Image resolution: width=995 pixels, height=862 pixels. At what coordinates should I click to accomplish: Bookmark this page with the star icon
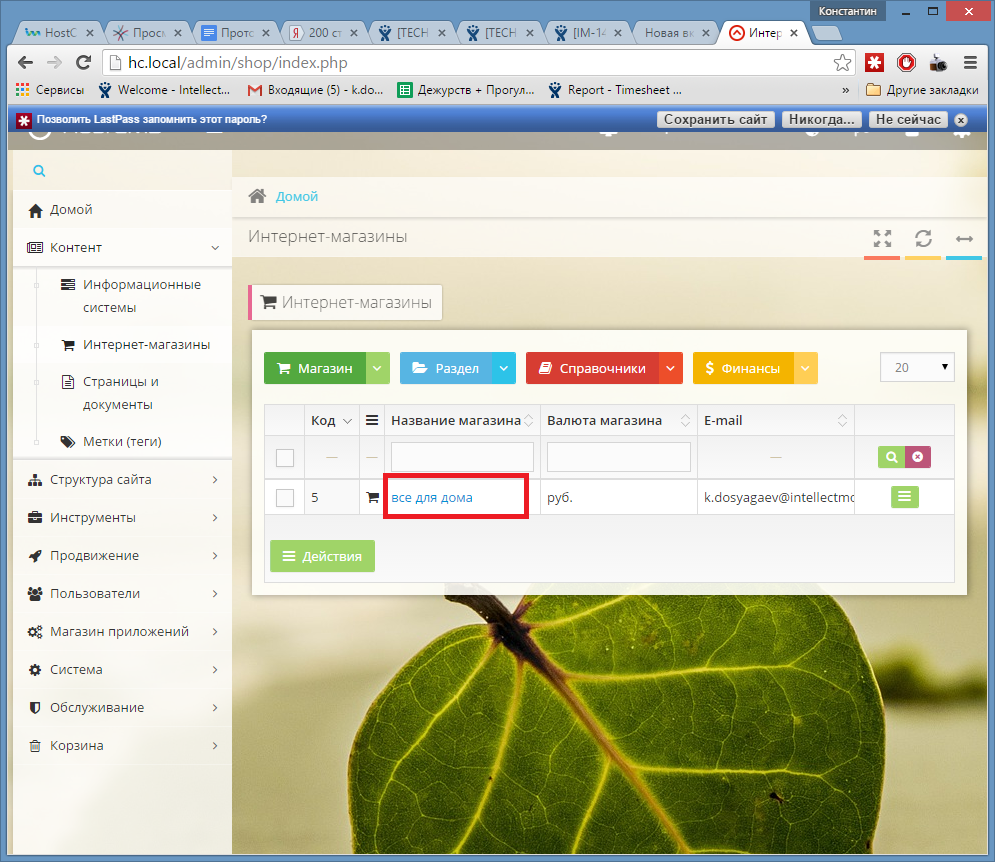point(842,63)
